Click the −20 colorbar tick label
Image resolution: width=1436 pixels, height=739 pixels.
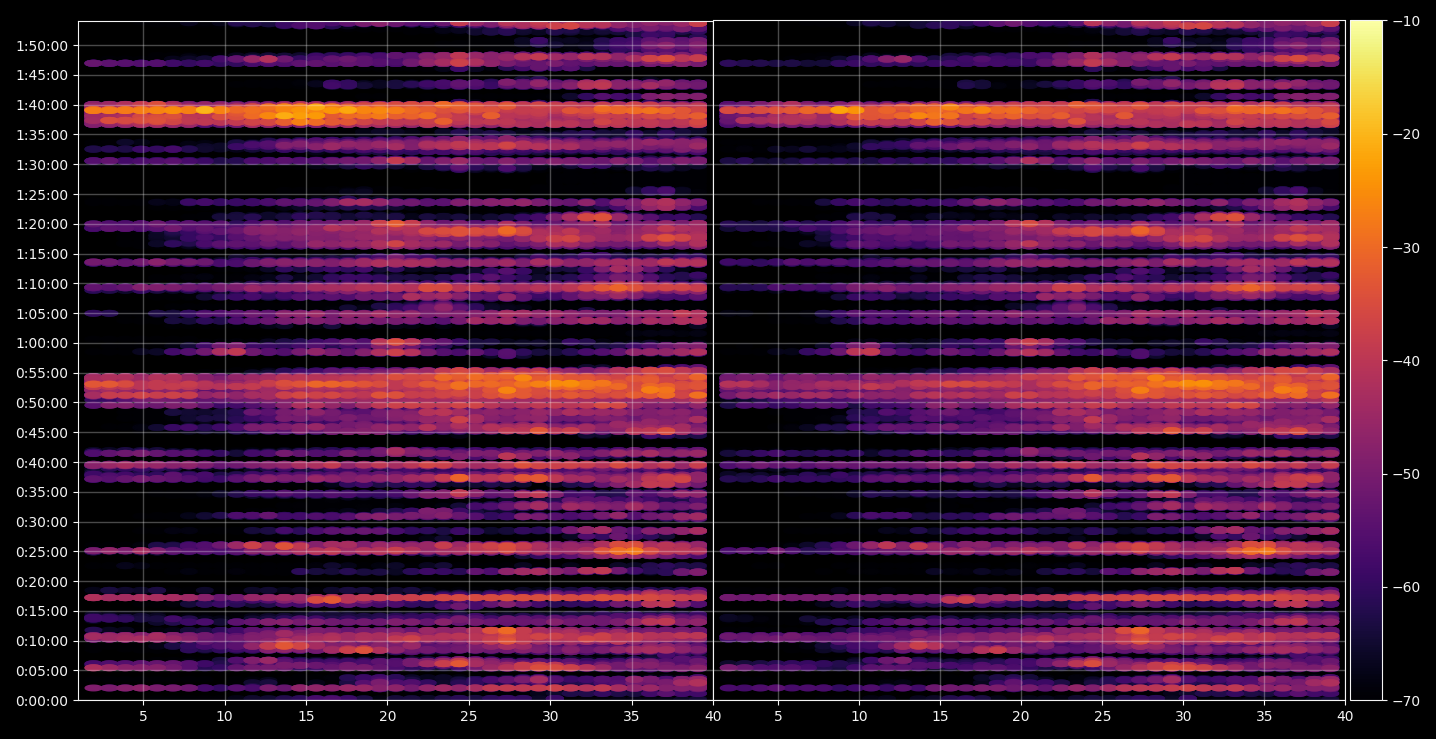1404,135
